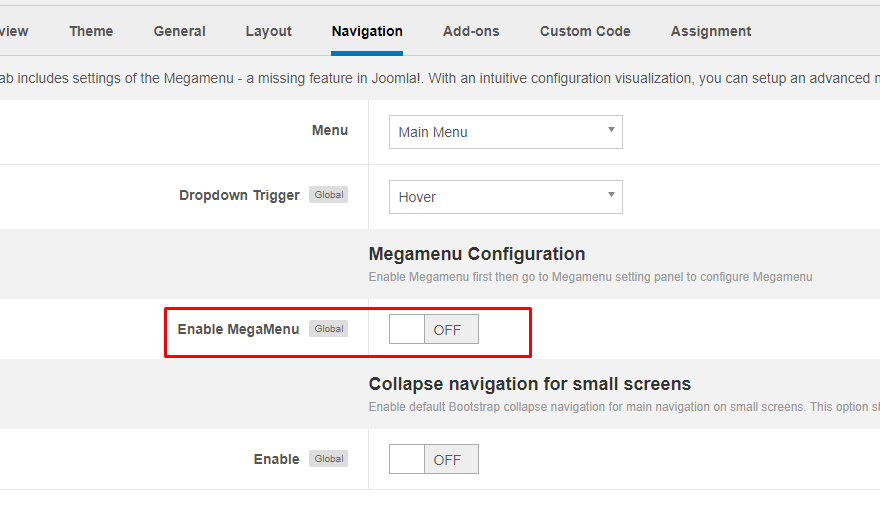Select the Navigation tab
The height and width of the screenshot is (510, 880).
(x=367, y=31)
